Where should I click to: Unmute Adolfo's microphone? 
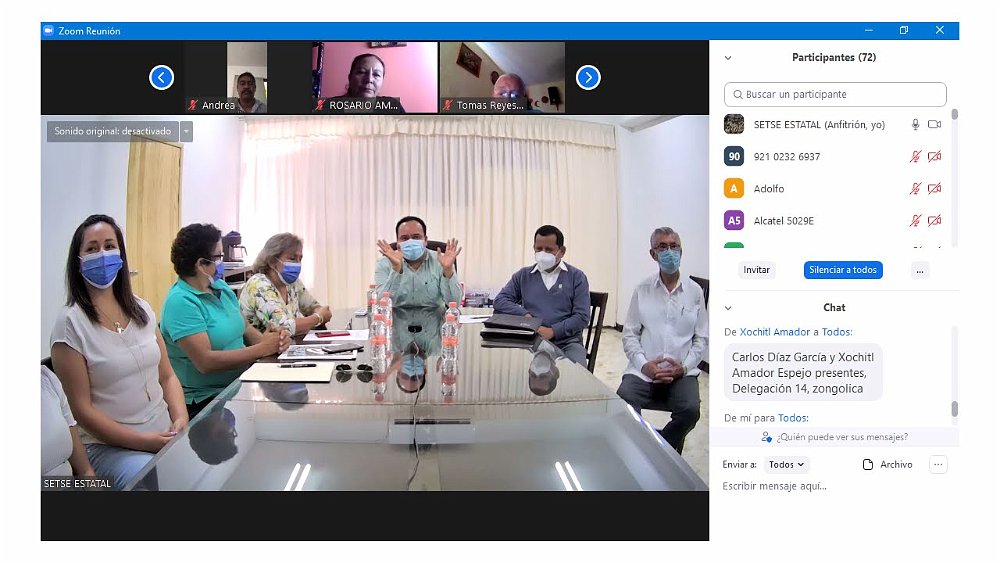click(x=914, y=188)
